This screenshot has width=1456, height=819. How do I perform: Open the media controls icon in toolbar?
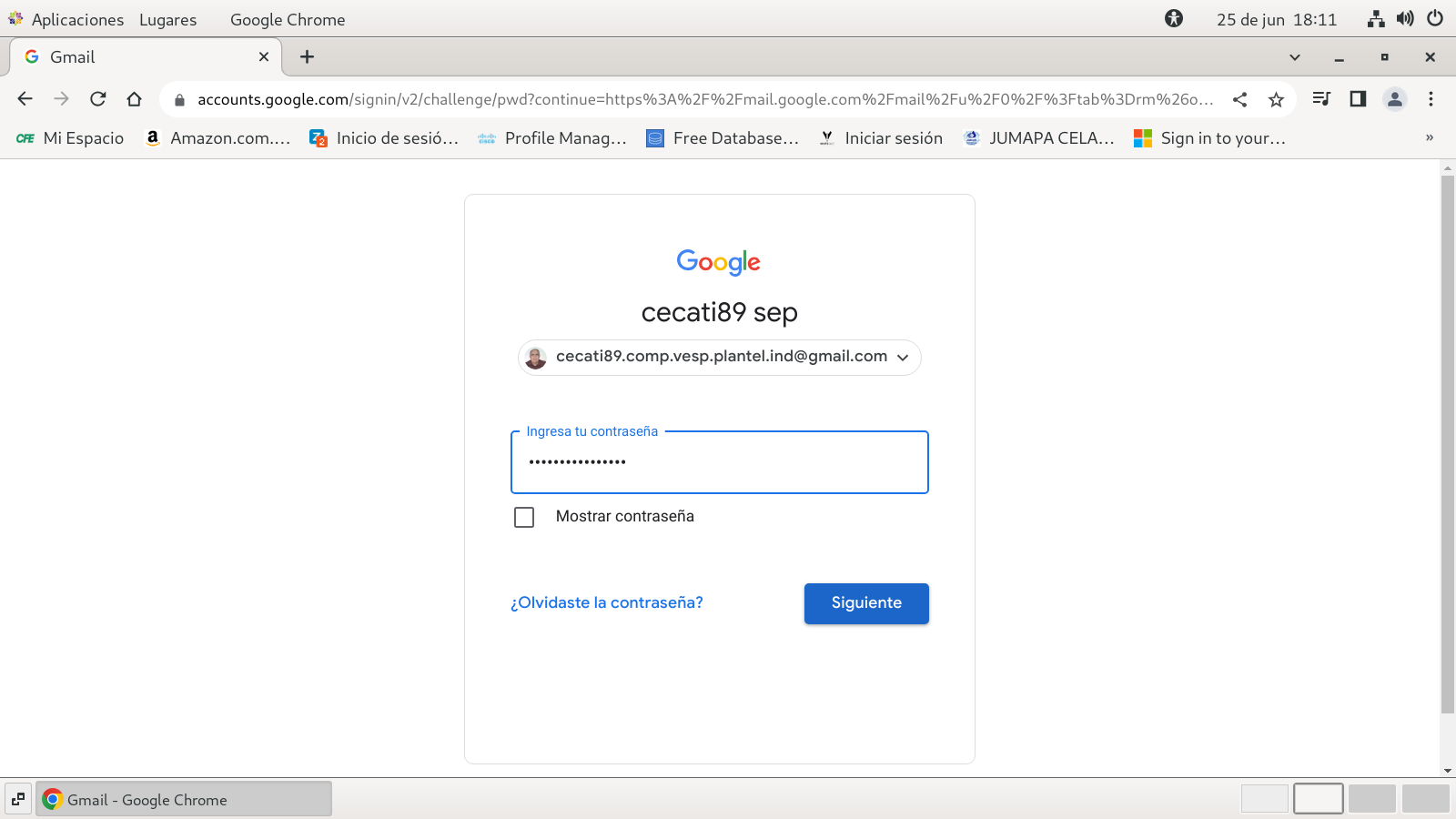1321,99
